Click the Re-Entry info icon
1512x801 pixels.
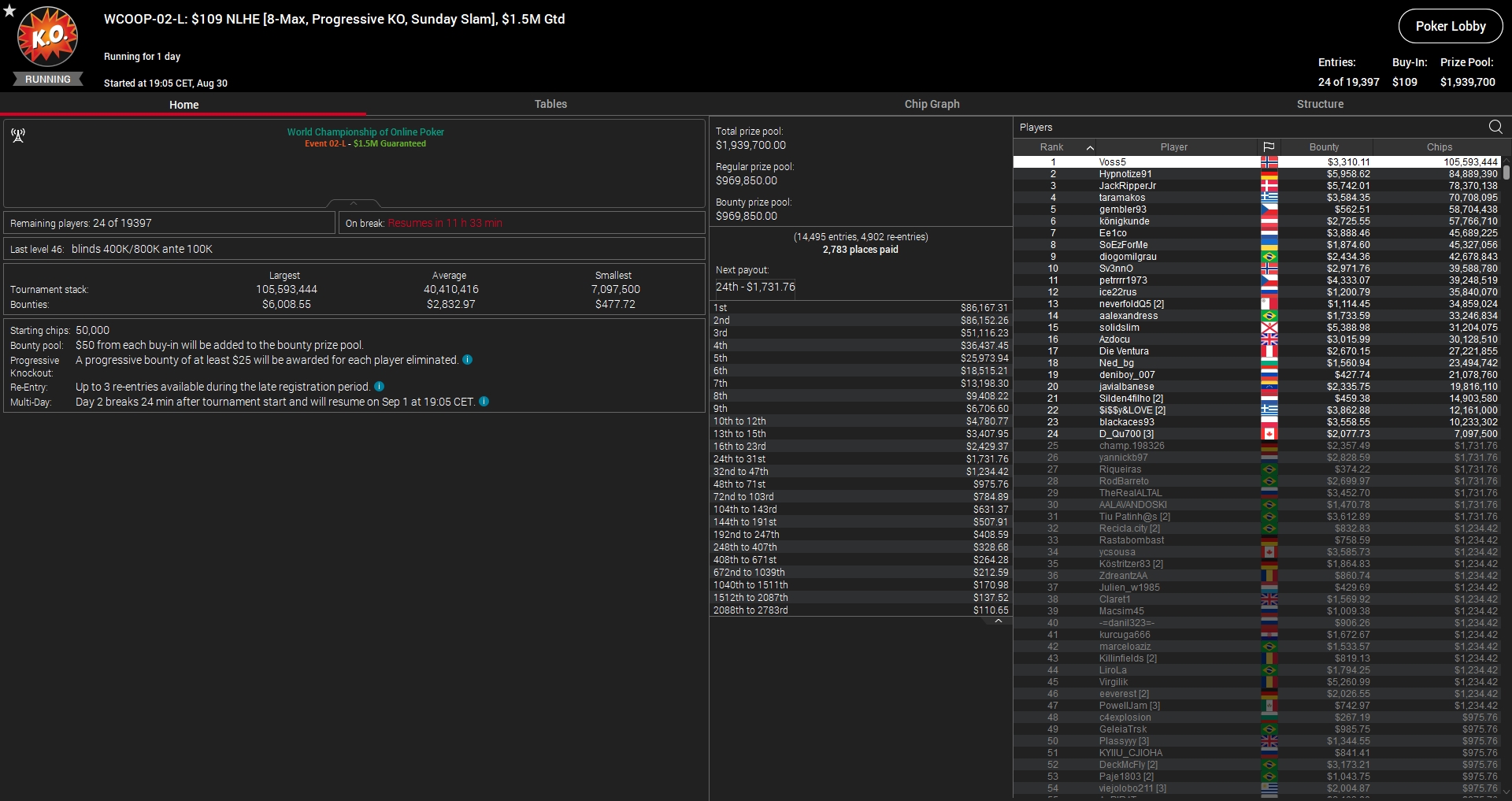click(379, 387)
